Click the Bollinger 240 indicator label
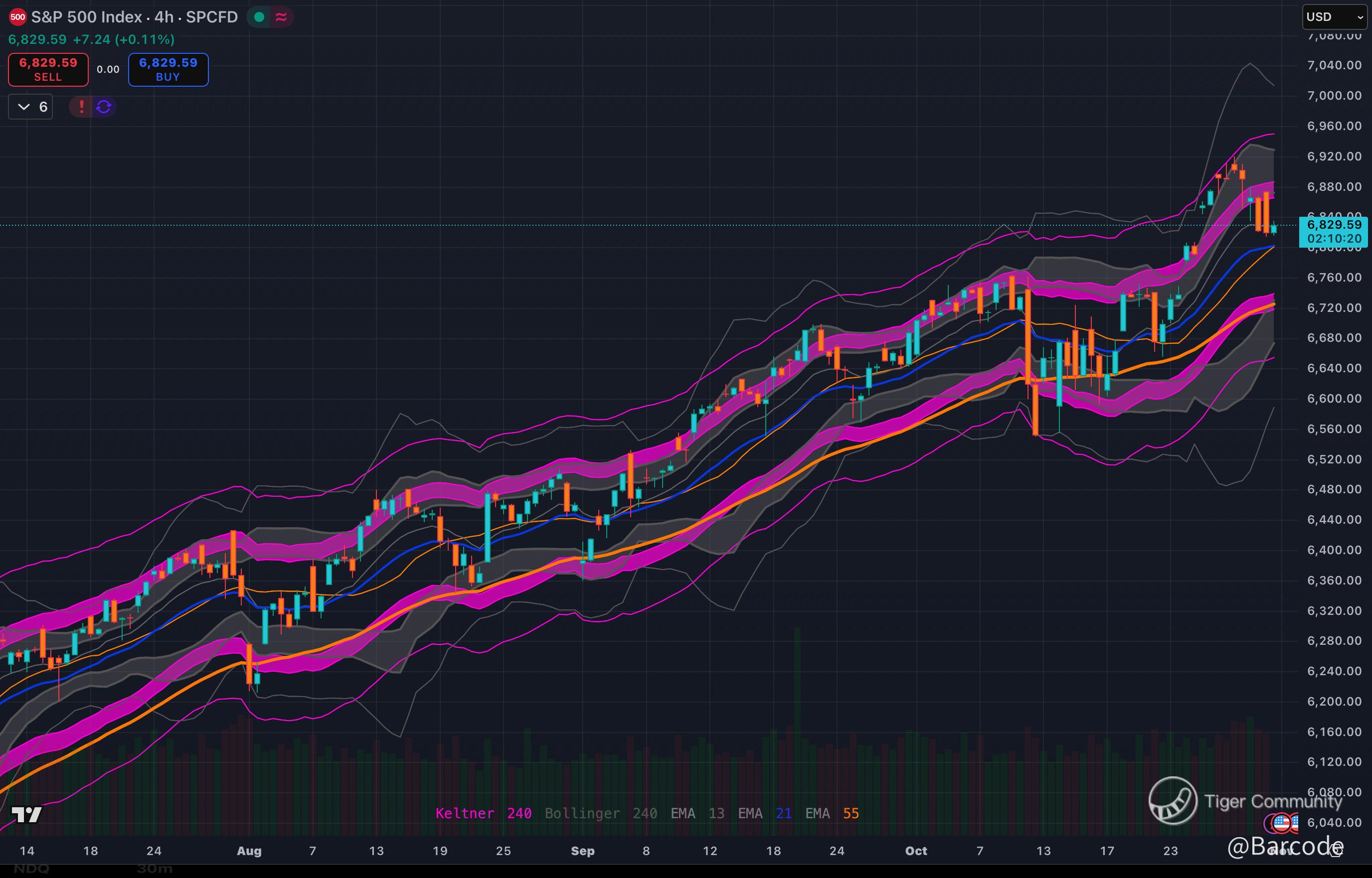Image resolution: width=1372 pixels, height=878 pixels. tap(601, 814)
